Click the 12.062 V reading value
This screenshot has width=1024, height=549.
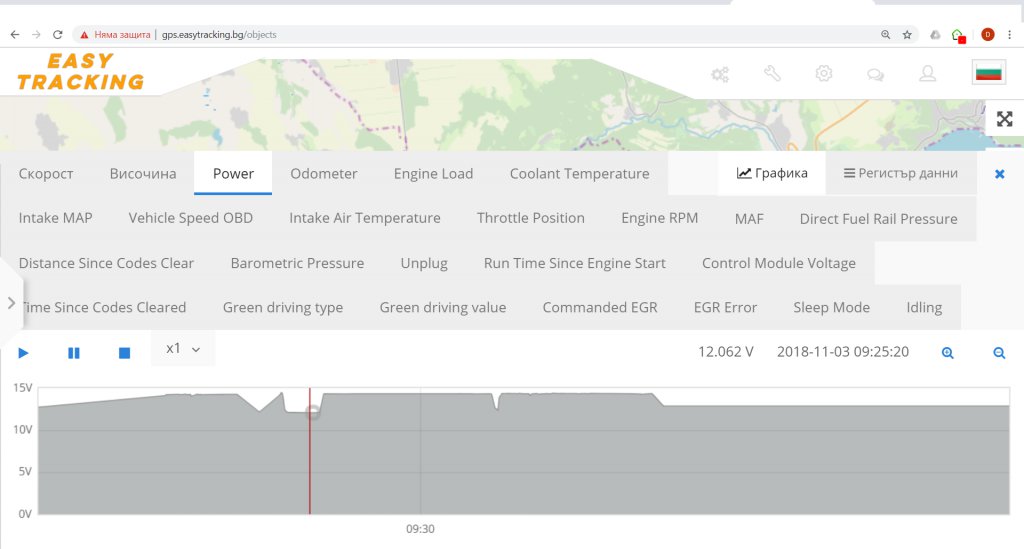726,352
